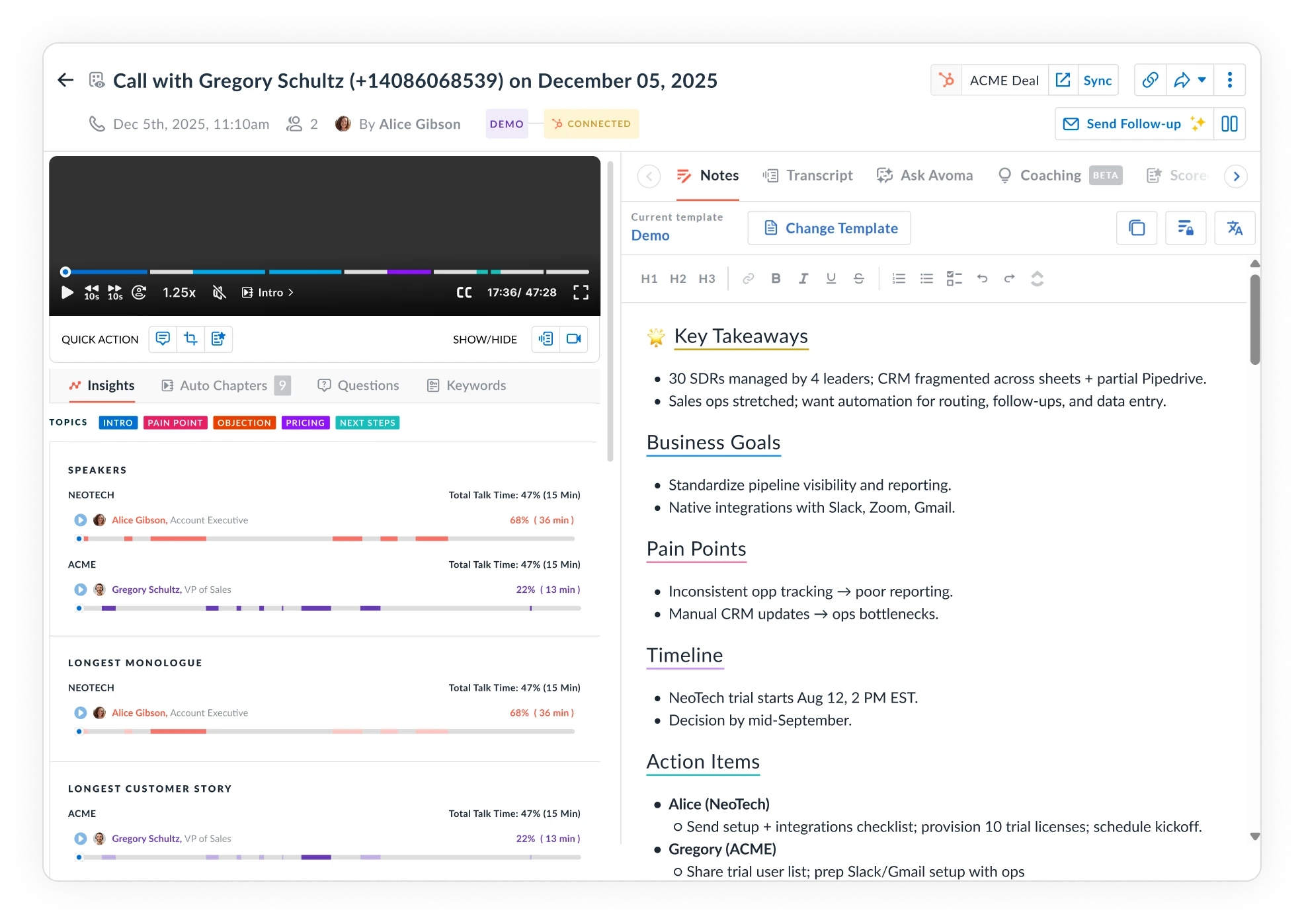Open the share dropdown arrow in top right
The height and width of the screenshot is (924, 1304).
1202,79
